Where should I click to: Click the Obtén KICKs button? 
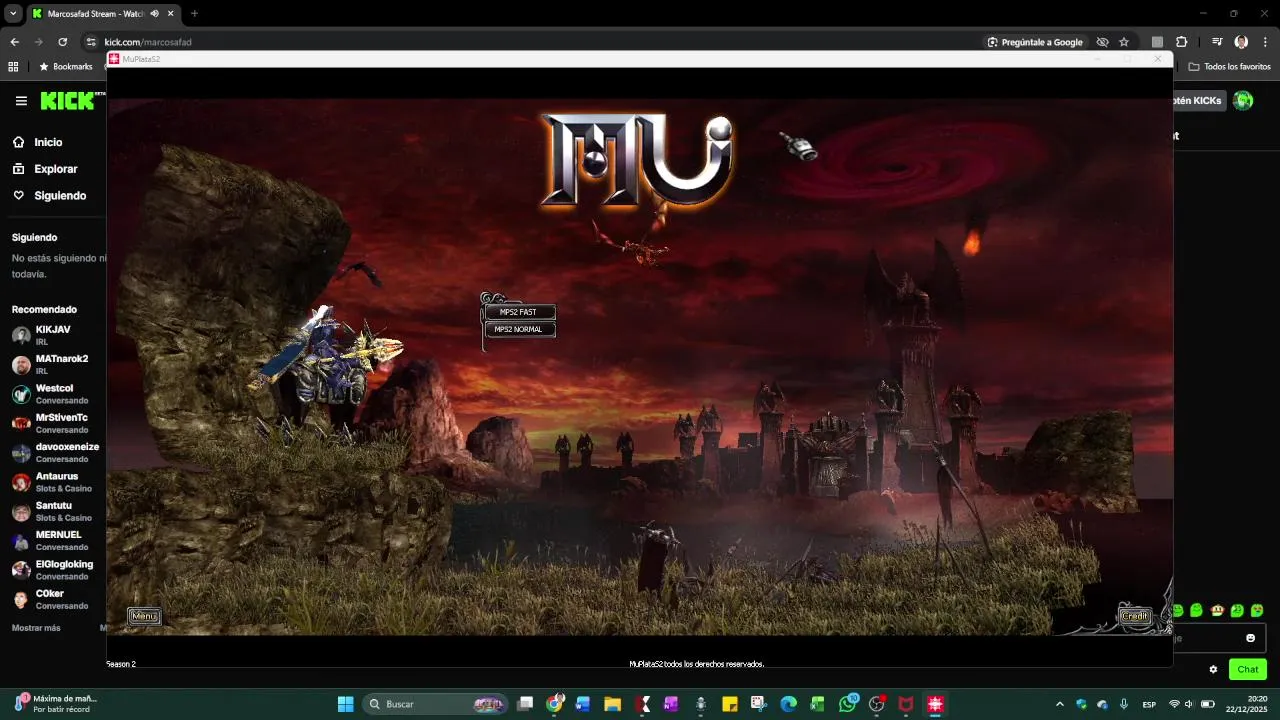pos(1198,101)
